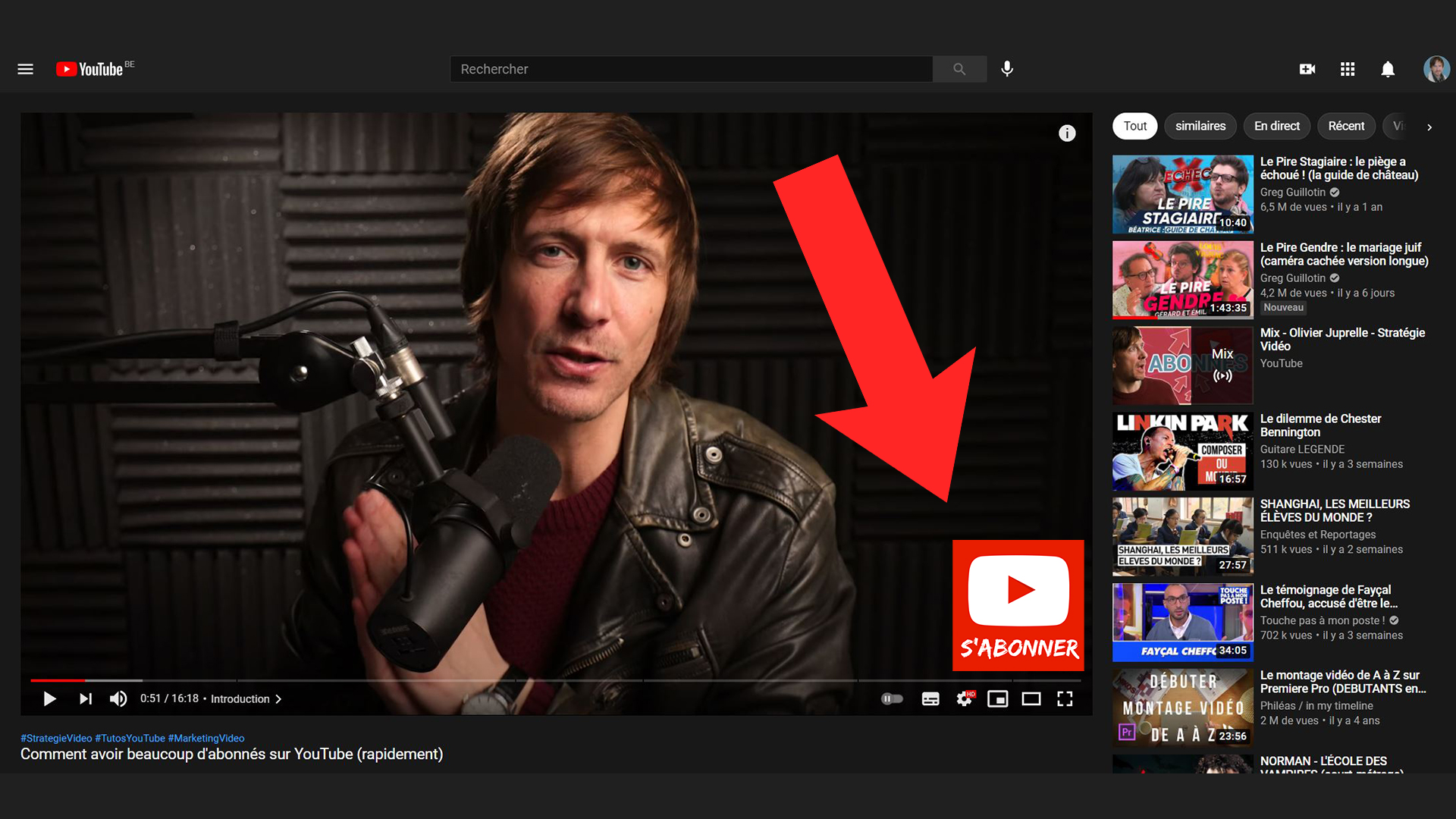
Task: Open the YouTube apps grid
Action: [1348, 69]
